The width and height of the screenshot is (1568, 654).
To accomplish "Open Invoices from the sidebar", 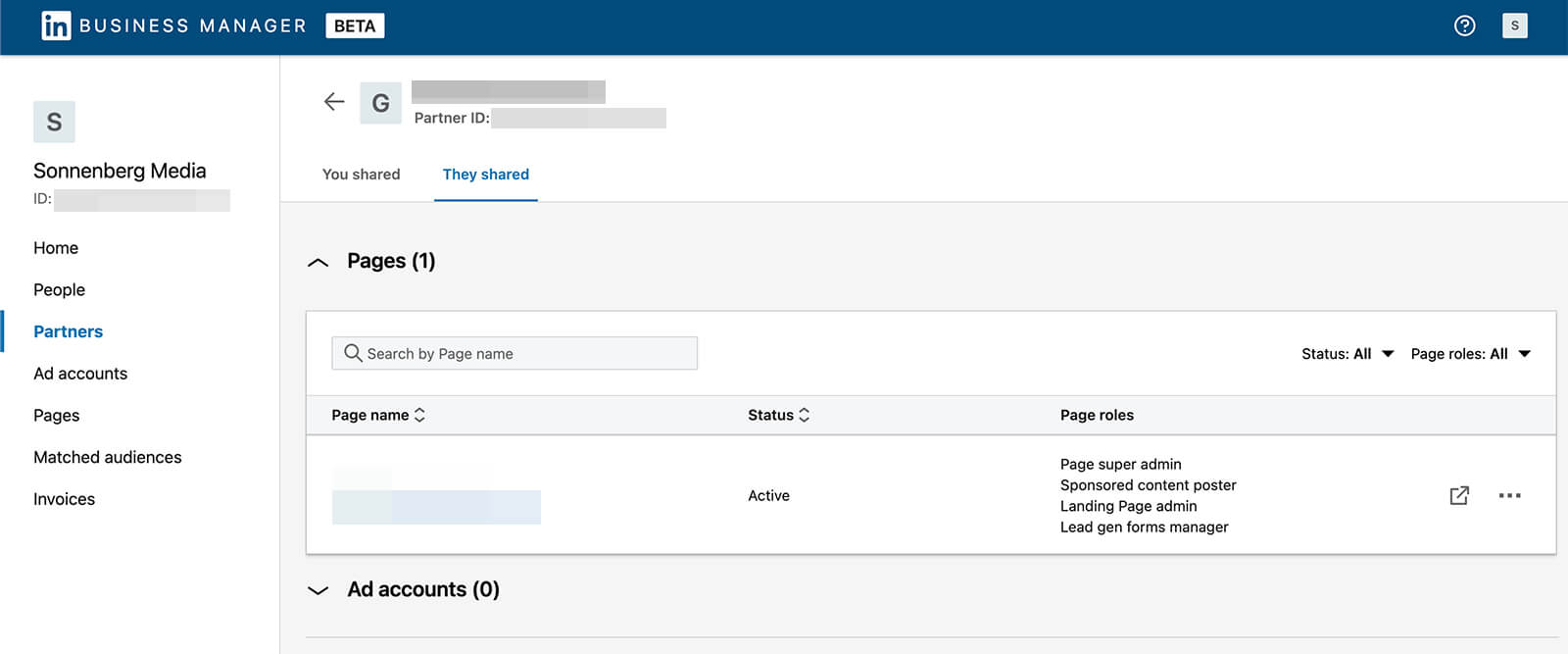I will tap(64, 499).
